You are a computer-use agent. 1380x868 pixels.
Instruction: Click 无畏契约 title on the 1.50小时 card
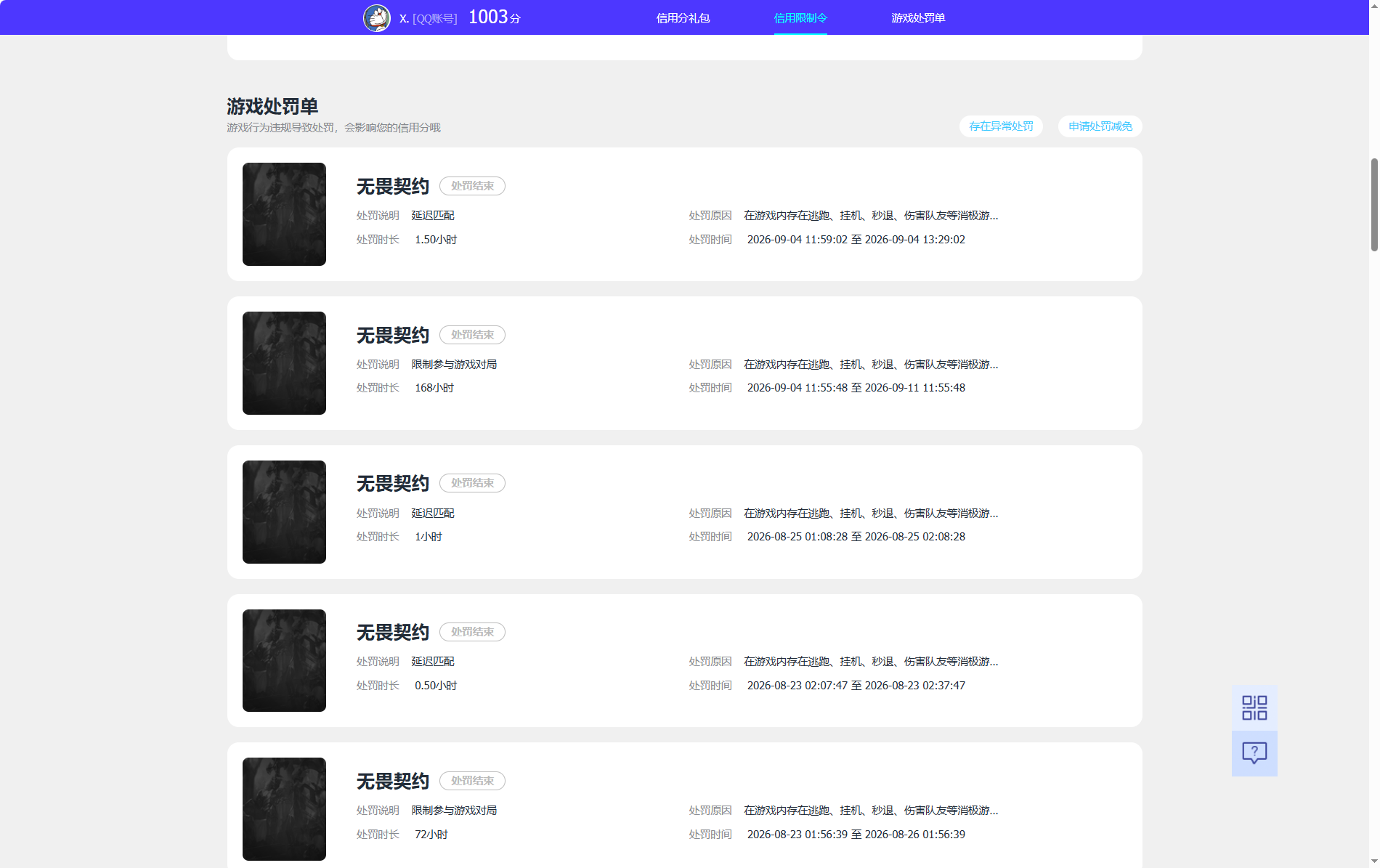coord(393,187)
